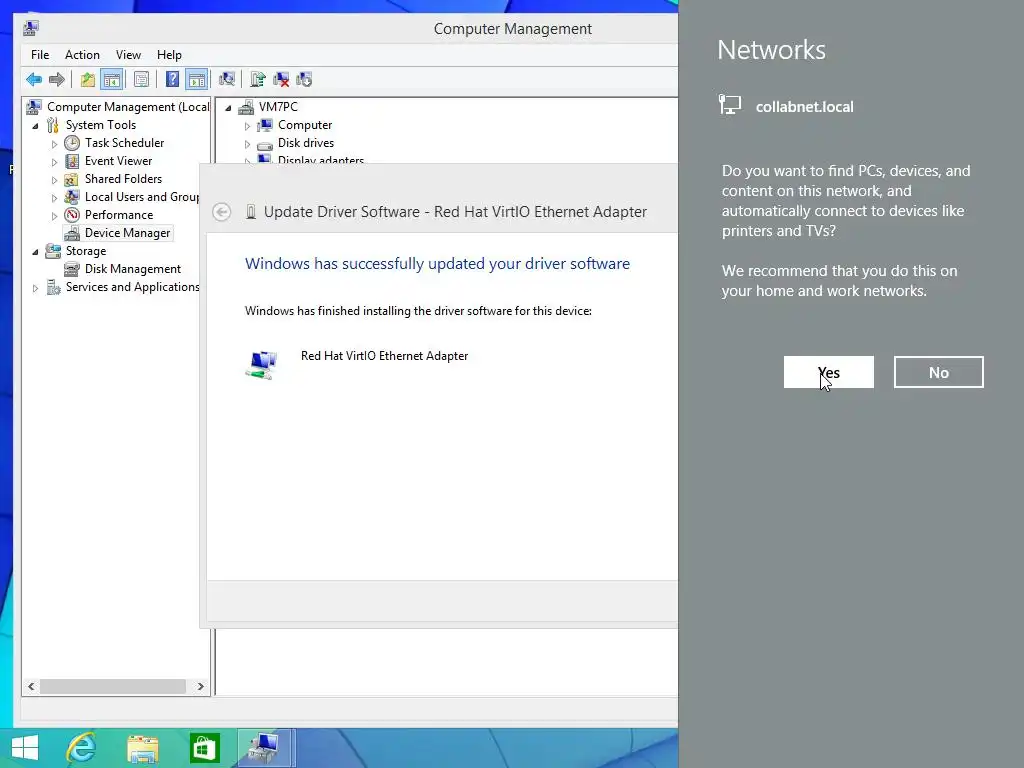Click 'Red Hat VirtIO Ethernet Adapter' device name
Viewport: 1024px width, 768px height.
click(x=384, y=356)
